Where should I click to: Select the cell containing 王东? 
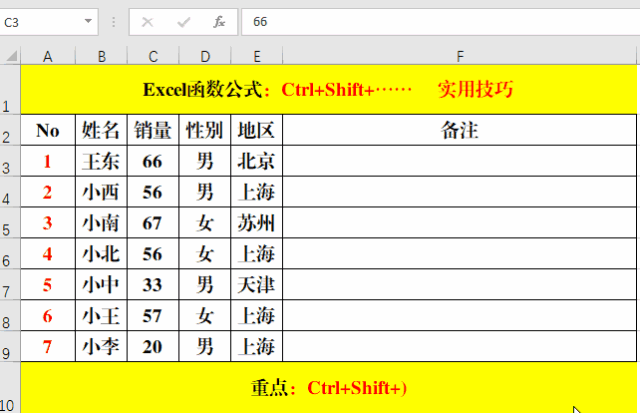pos(101,161)
